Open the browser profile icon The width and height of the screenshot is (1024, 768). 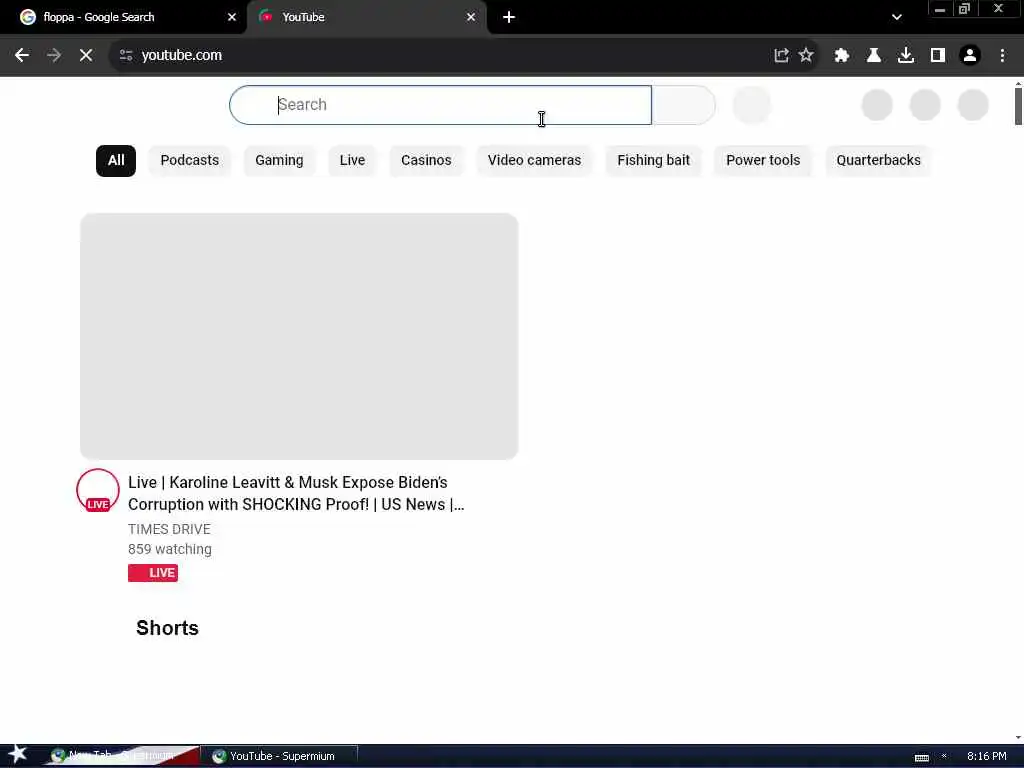pyautogui.click(x=970, y=56)
